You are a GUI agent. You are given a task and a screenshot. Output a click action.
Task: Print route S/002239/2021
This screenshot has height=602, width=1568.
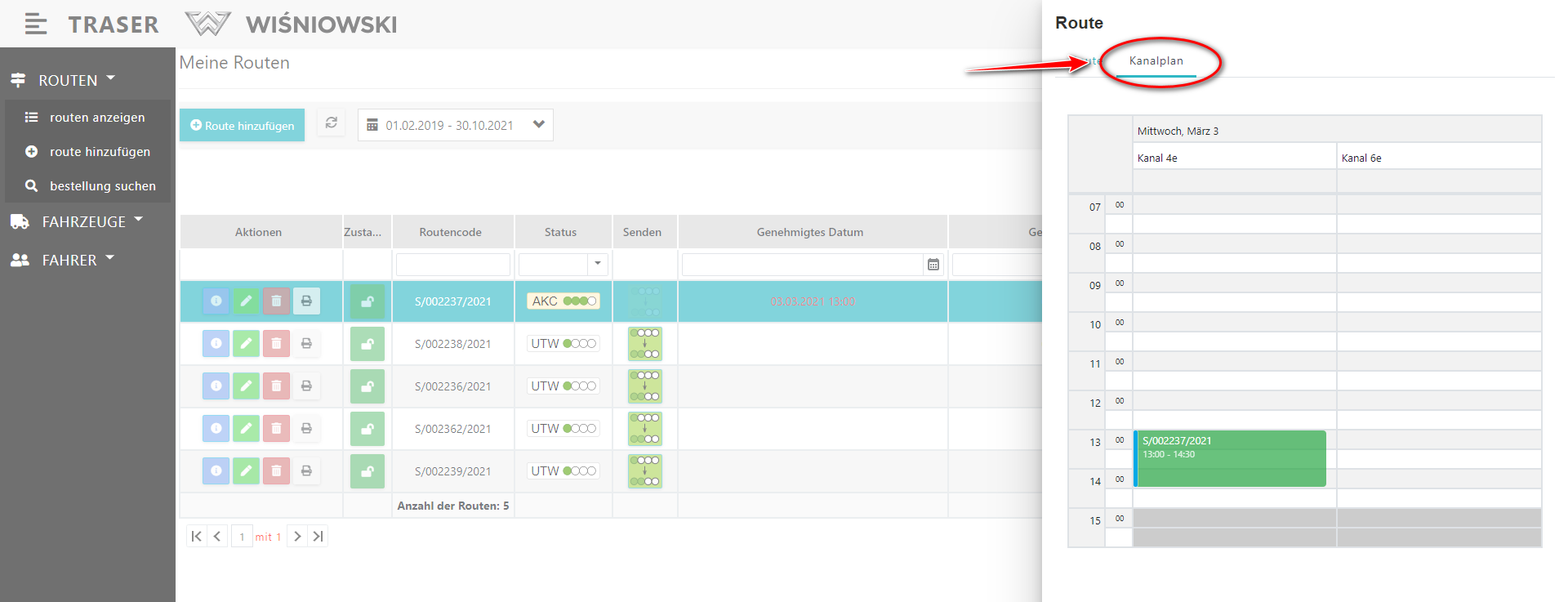tap(306, 471)
